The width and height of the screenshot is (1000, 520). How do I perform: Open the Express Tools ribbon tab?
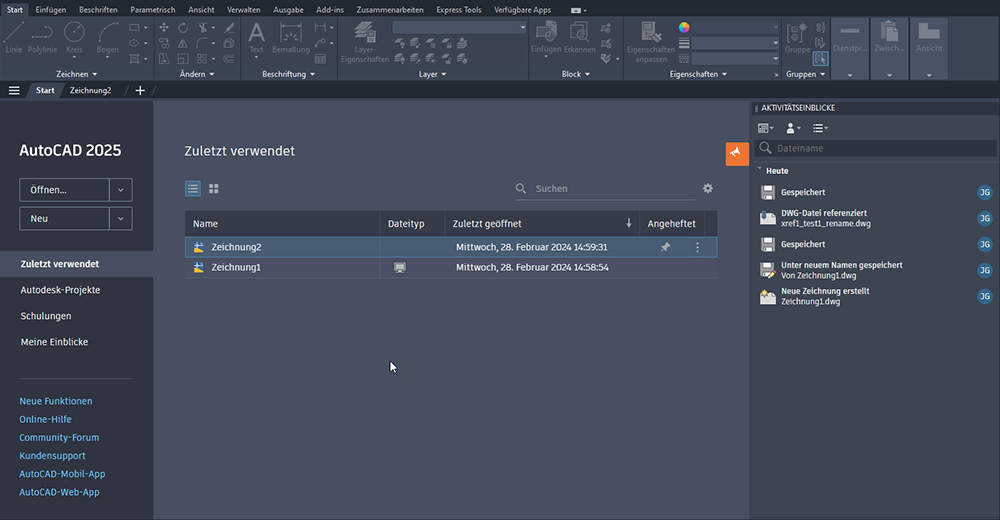[x=459, y=10]
